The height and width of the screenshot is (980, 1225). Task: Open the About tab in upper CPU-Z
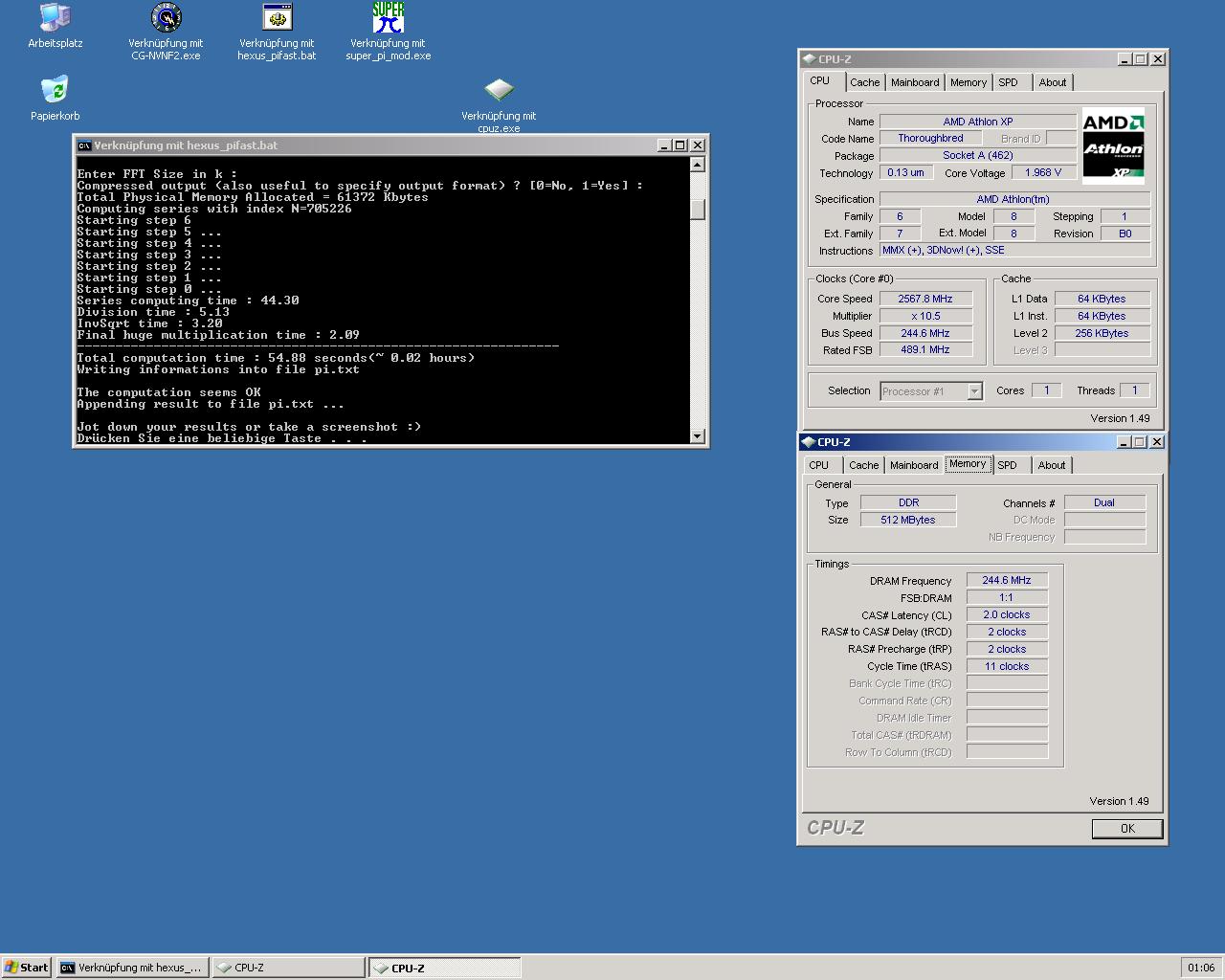1052,83
